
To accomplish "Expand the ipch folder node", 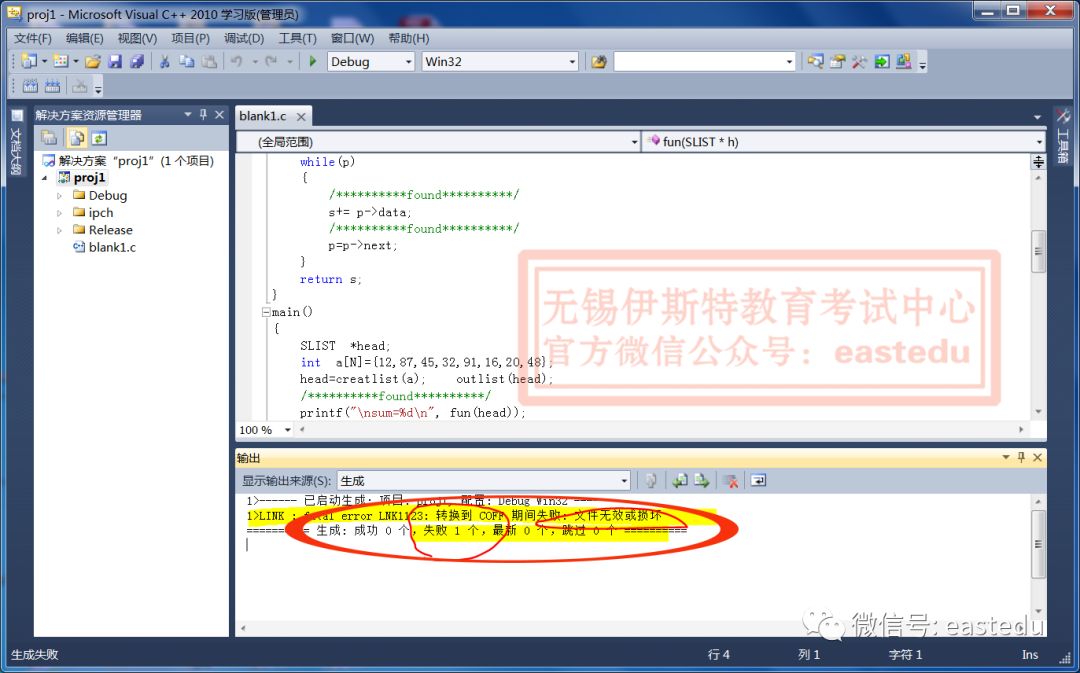I will tap(59, 213).
